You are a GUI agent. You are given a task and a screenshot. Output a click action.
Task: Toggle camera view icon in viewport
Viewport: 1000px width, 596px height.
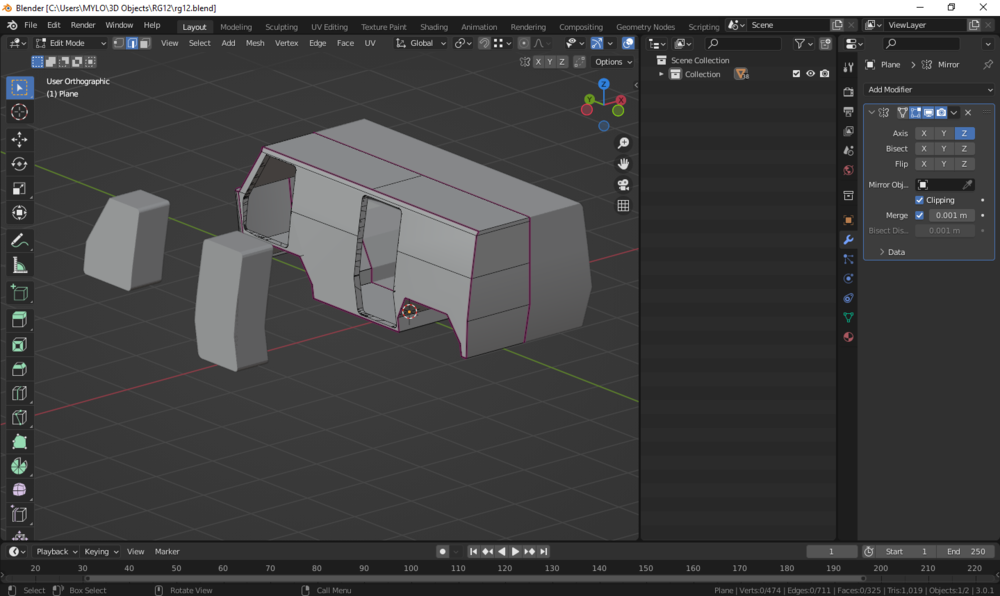pos(623,185)
